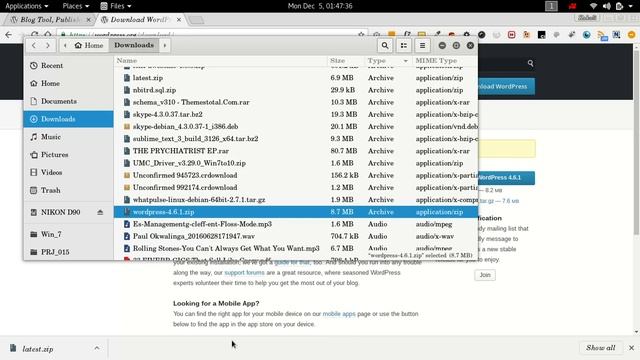Click path bar right scroll arrow
640x360 pixels.
pos(164,45)
